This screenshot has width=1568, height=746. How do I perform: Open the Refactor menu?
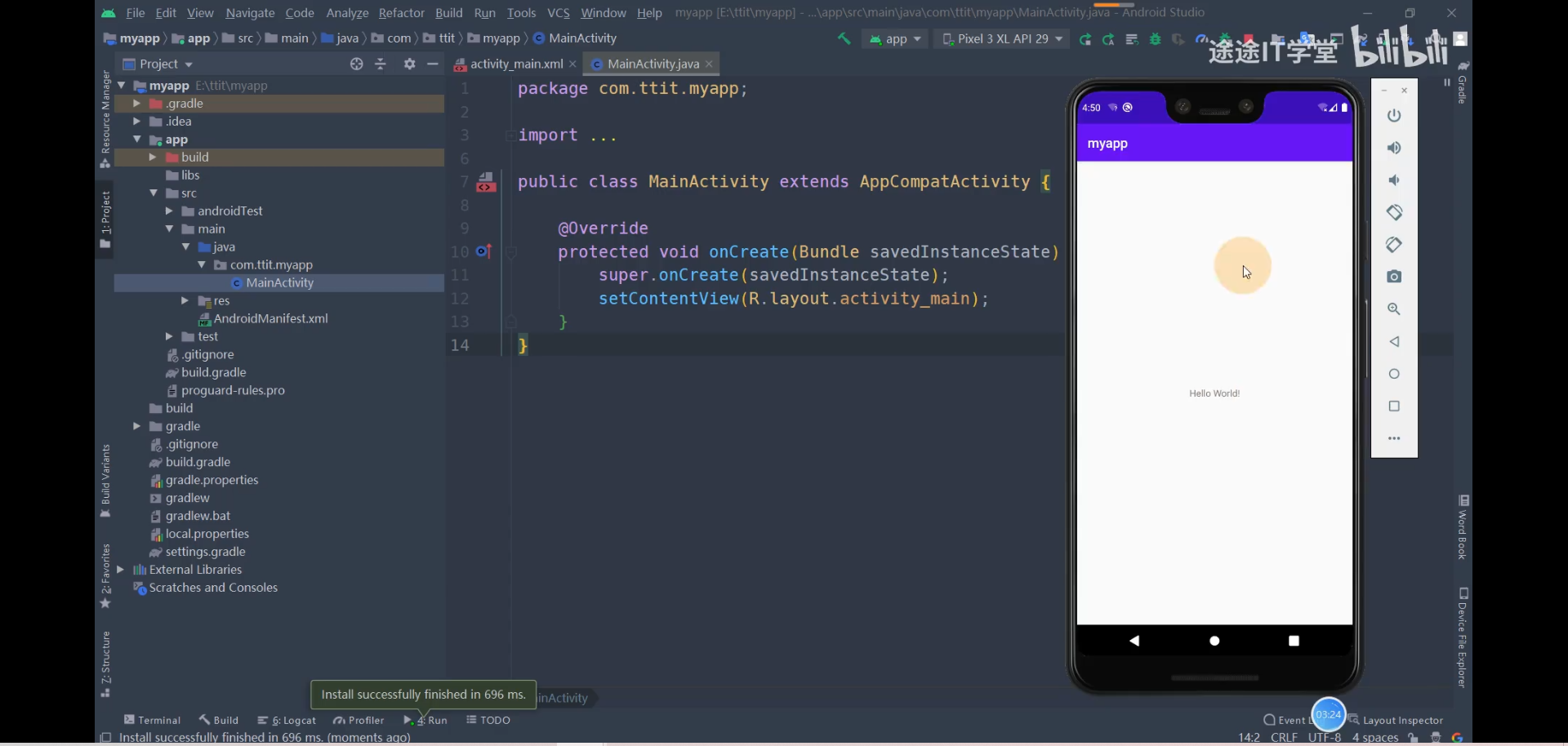[x=401, y=13]
